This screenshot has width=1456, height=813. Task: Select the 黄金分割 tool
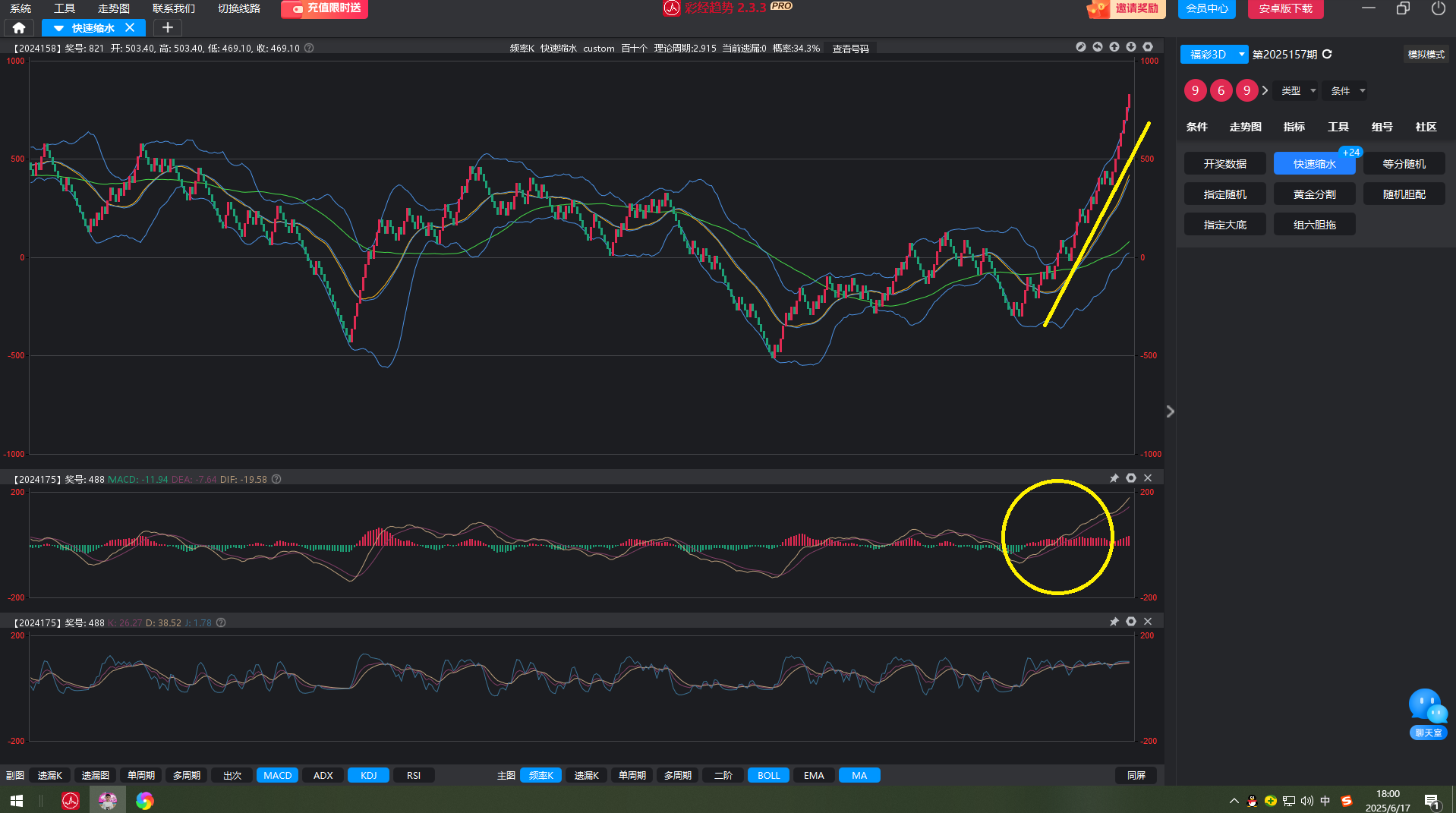tap(1315, 194)
